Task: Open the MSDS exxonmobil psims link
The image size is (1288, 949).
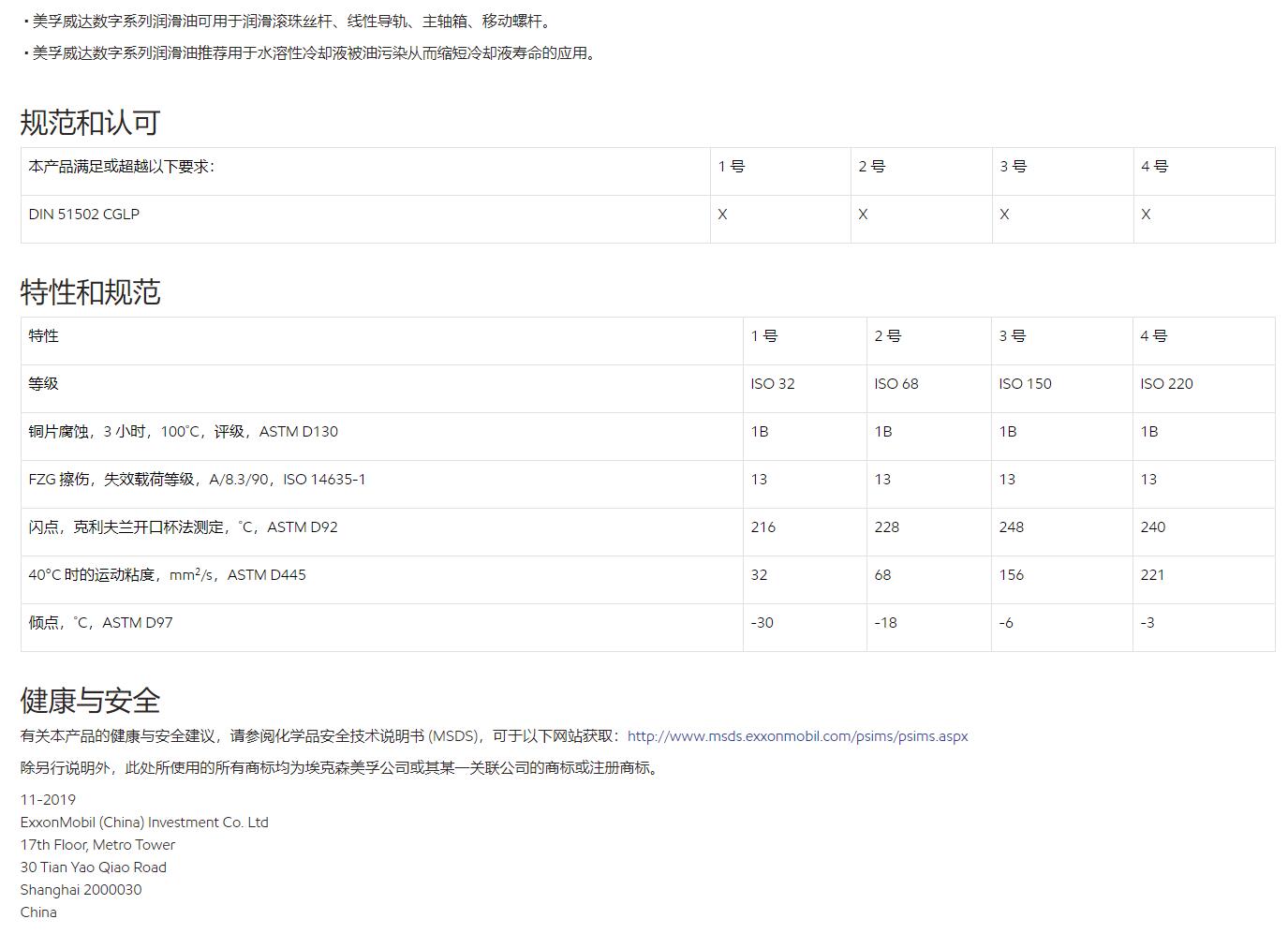Action: click(x=797, y=736)
